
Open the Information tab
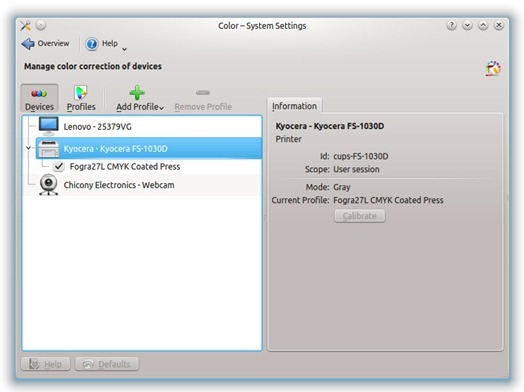tap(294, 106)
